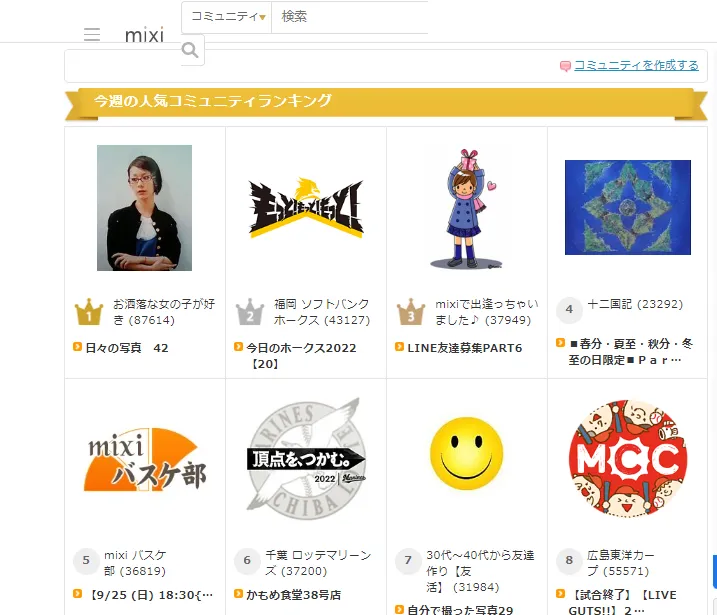
Task: Open the コミュニティを作成する link
Action: [x=636, y=65]
